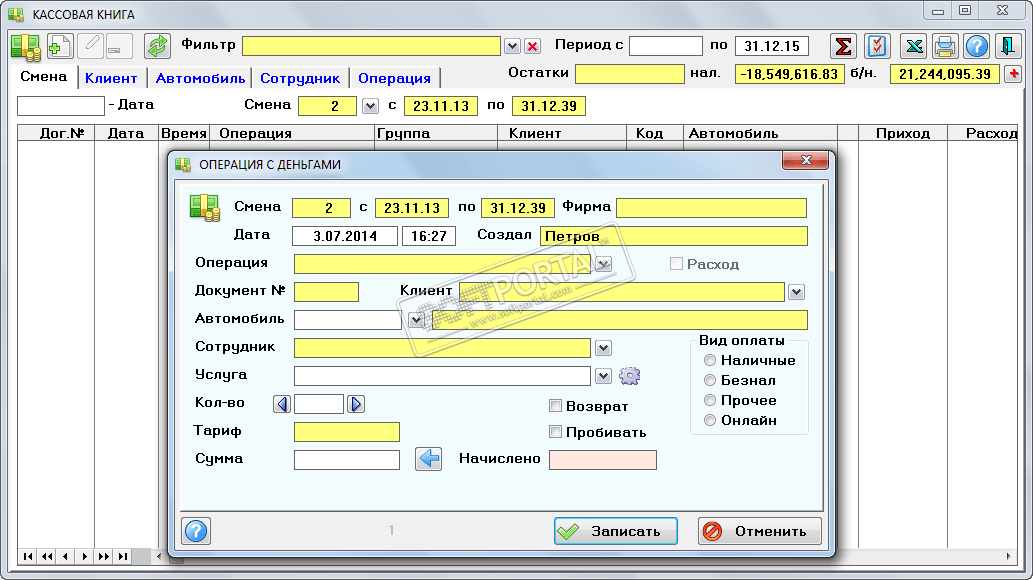Expand the Операция dropdown in dialog
Viewport: 1033px width, 580px height.
[x=603, y=264]
